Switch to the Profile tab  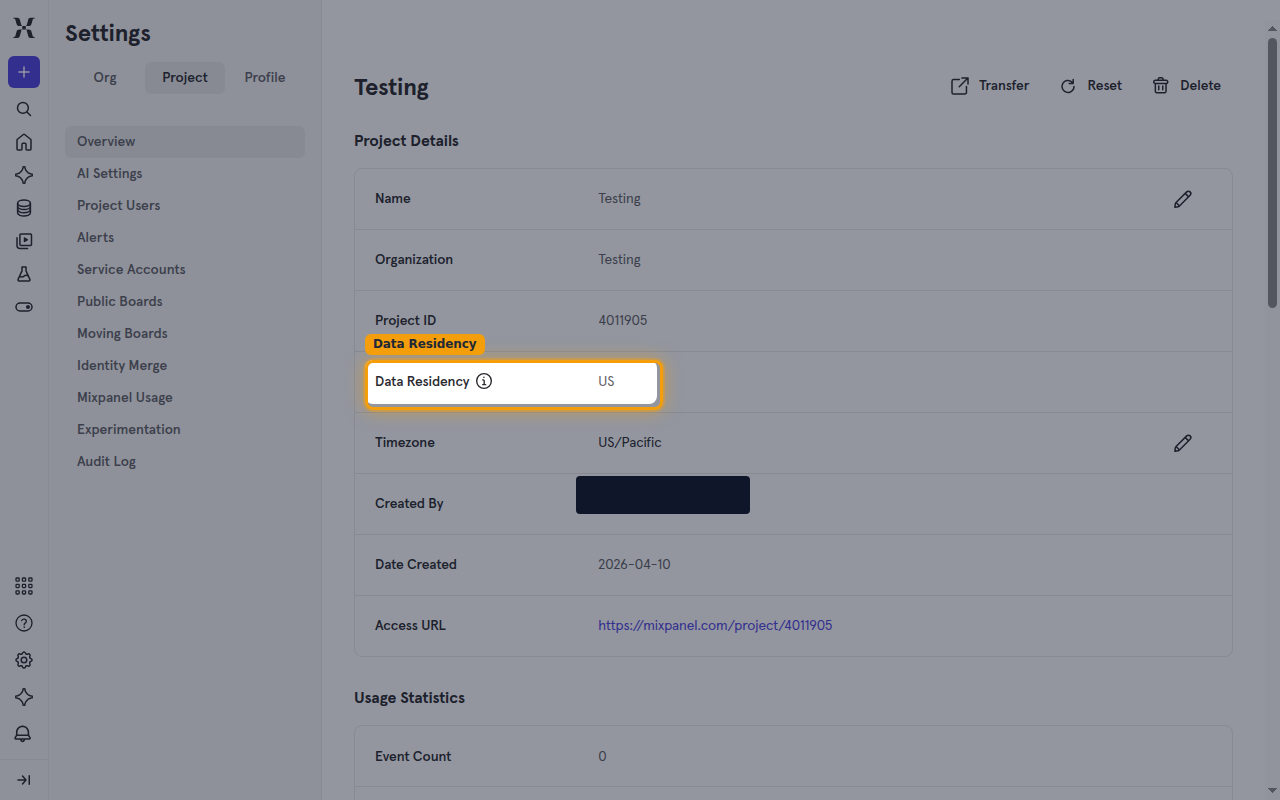click(x=265, y=78)
